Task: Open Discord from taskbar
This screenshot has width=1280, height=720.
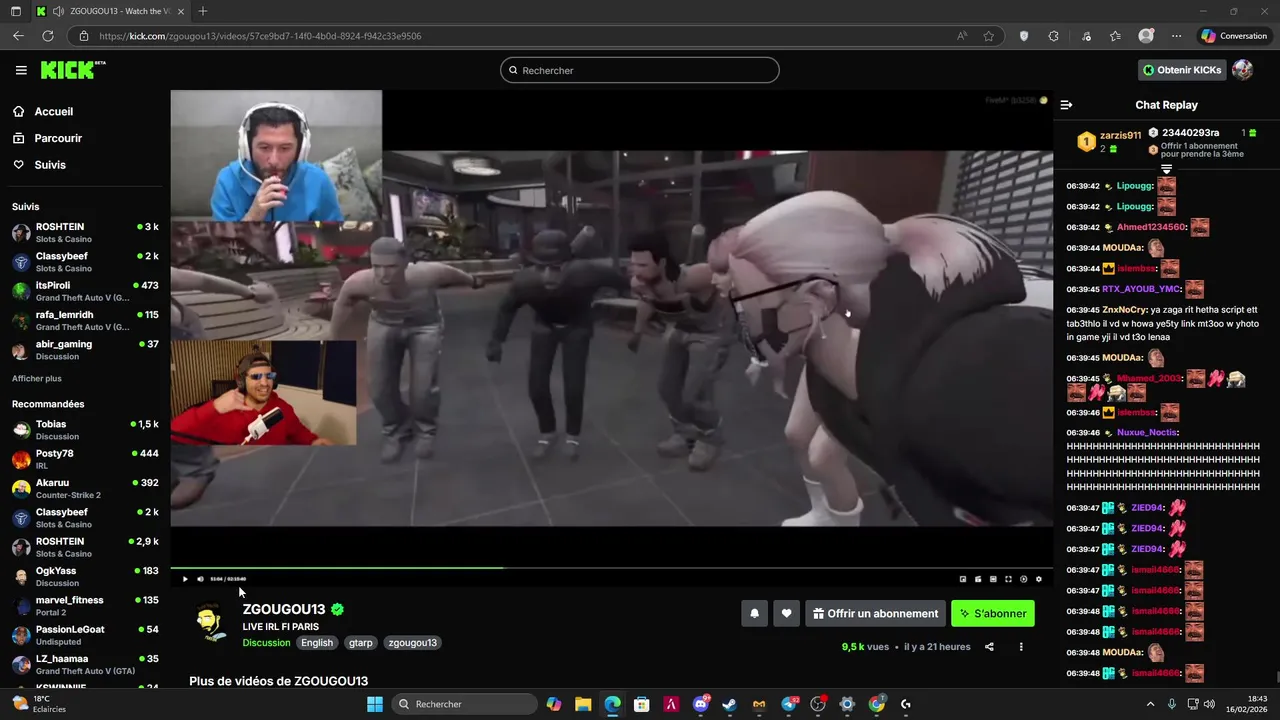Action: 700,704
